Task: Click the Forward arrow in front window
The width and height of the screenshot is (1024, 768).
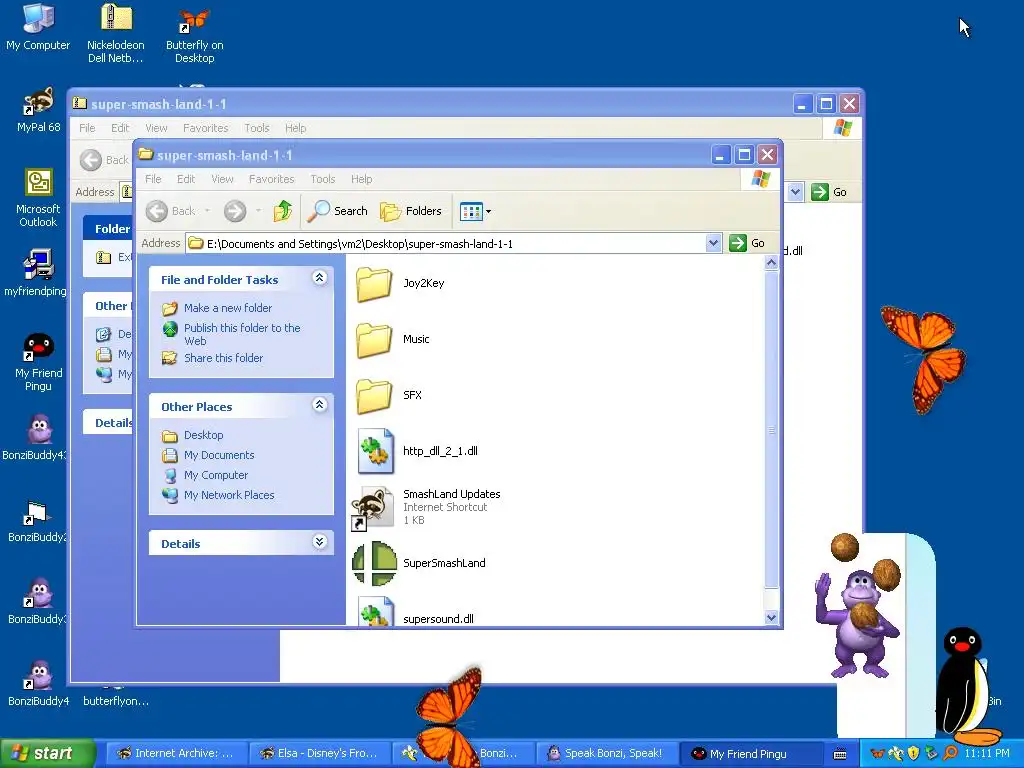Action: [x=235, y=211]
